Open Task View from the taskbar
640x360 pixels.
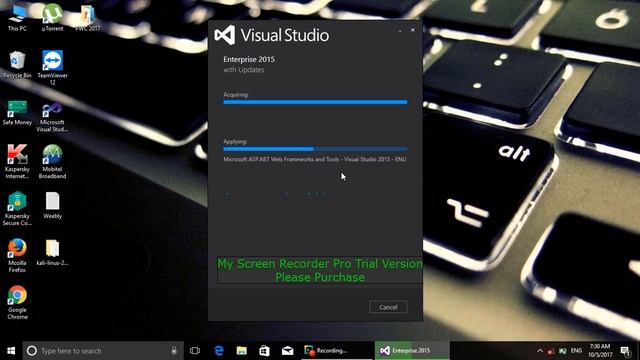point(195,351)
